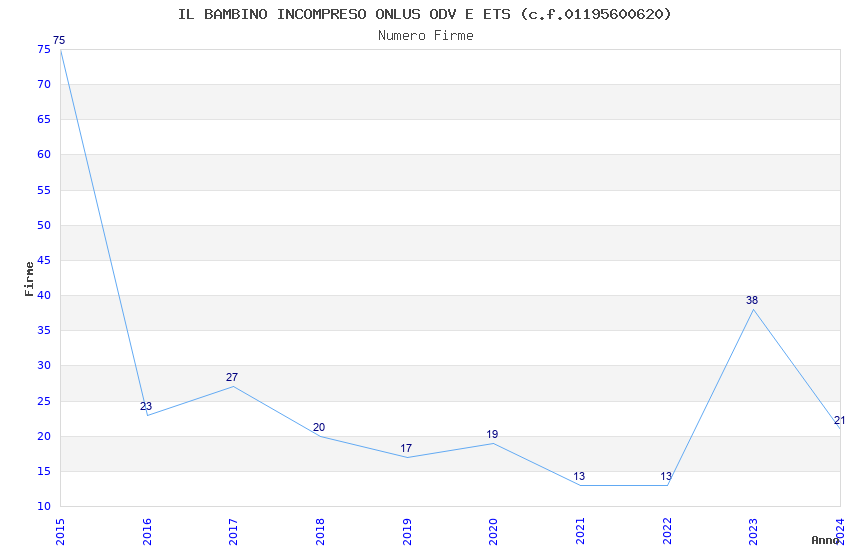Select data label 23 for 2016

click(146, 406)
